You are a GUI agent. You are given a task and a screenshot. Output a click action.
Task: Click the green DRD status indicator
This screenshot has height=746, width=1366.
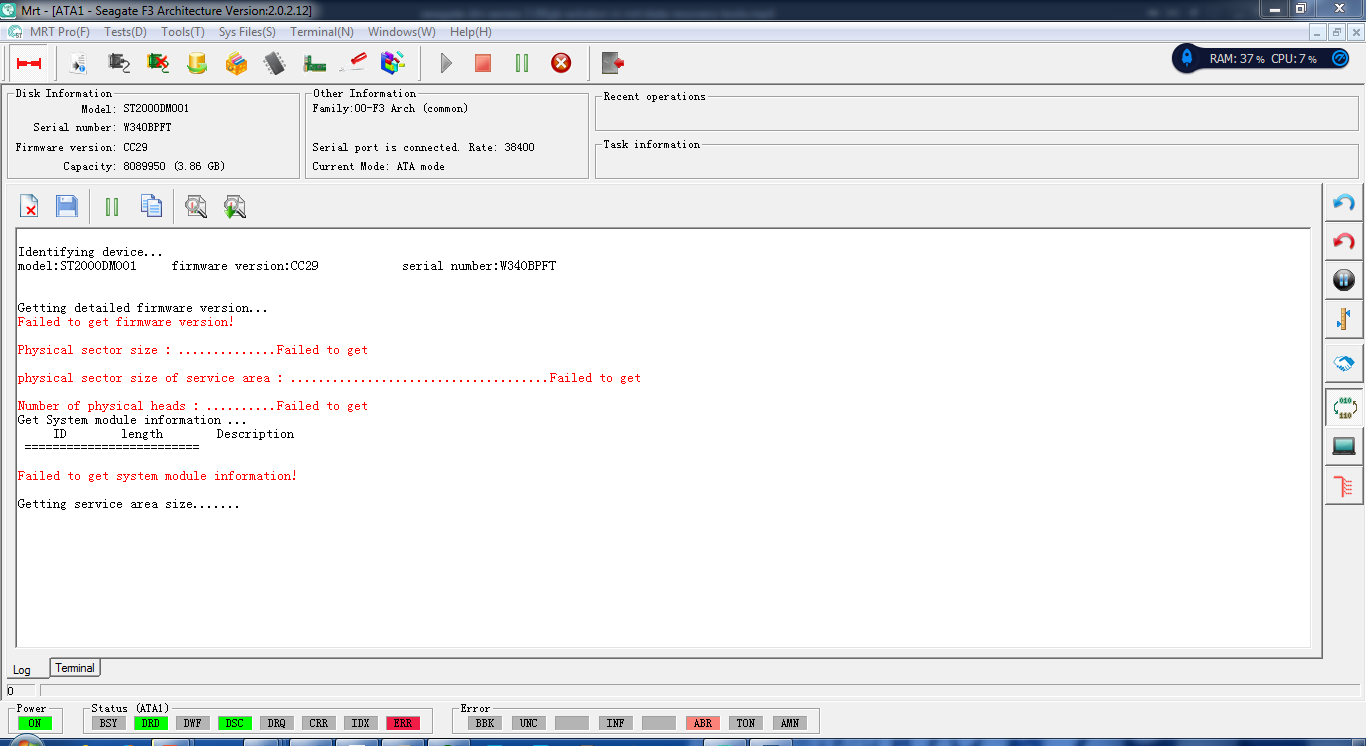click(x=151, y=723)
